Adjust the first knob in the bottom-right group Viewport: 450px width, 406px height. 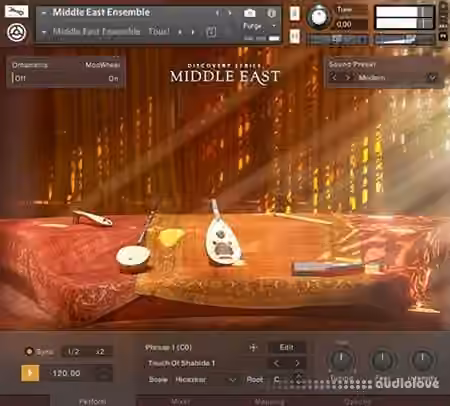341,360
